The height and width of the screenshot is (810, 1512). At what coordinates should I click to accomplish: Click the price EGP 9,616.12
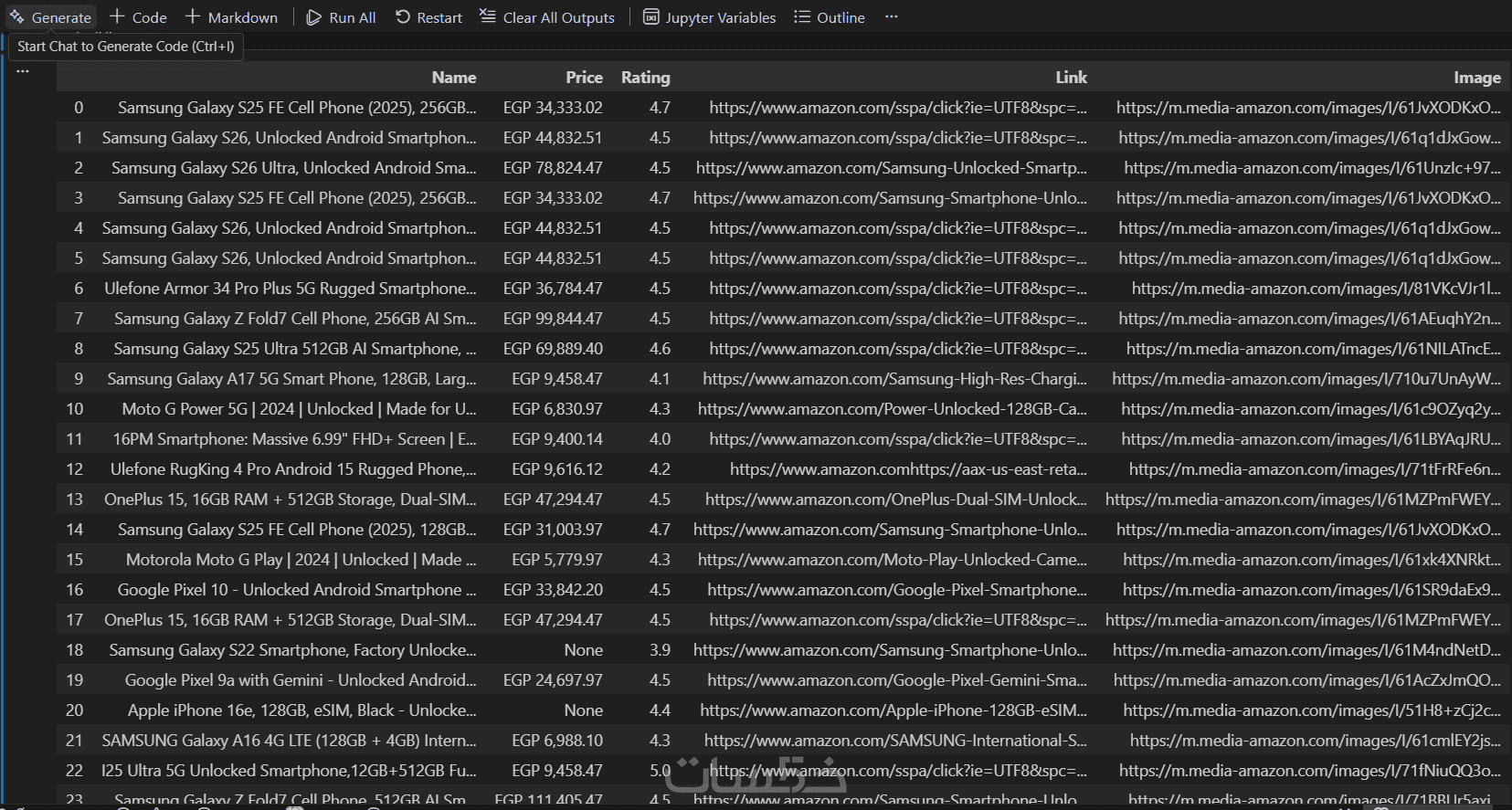(557, 469)
